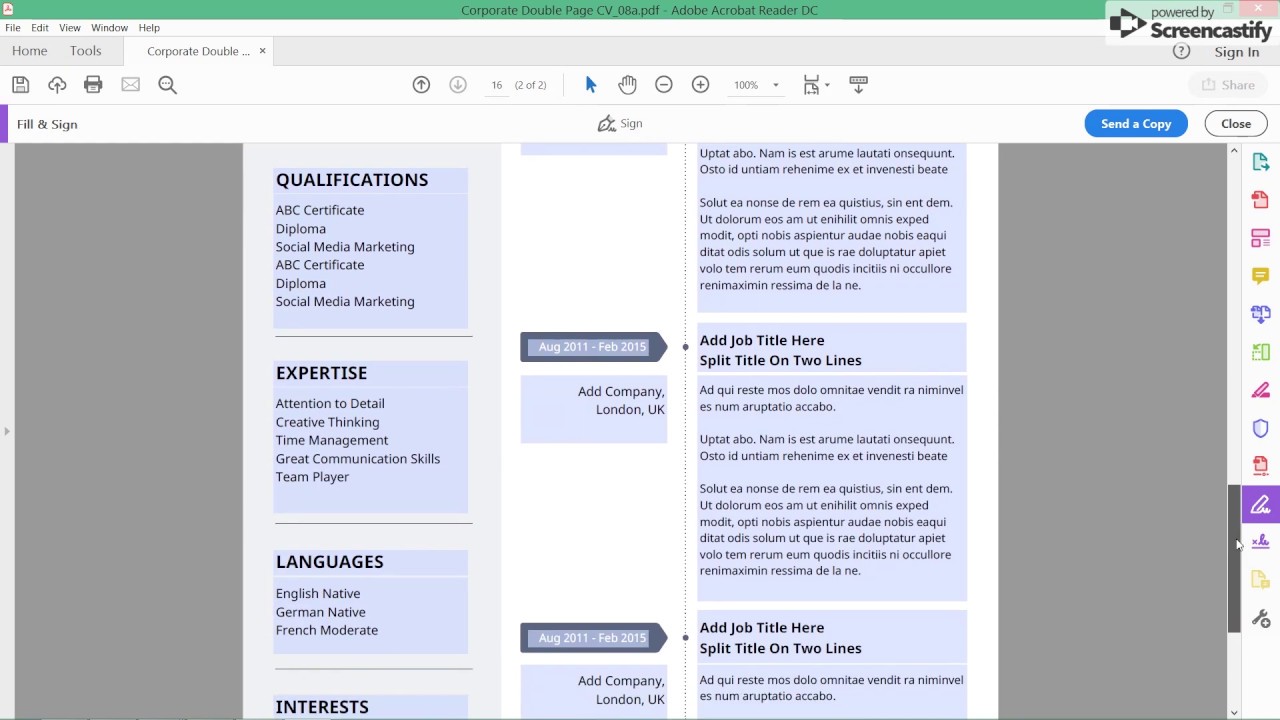The width and height of the screenshot is (1280, 720).
Task: Go to the next page arrow
Action: click(x=458, y=85)
